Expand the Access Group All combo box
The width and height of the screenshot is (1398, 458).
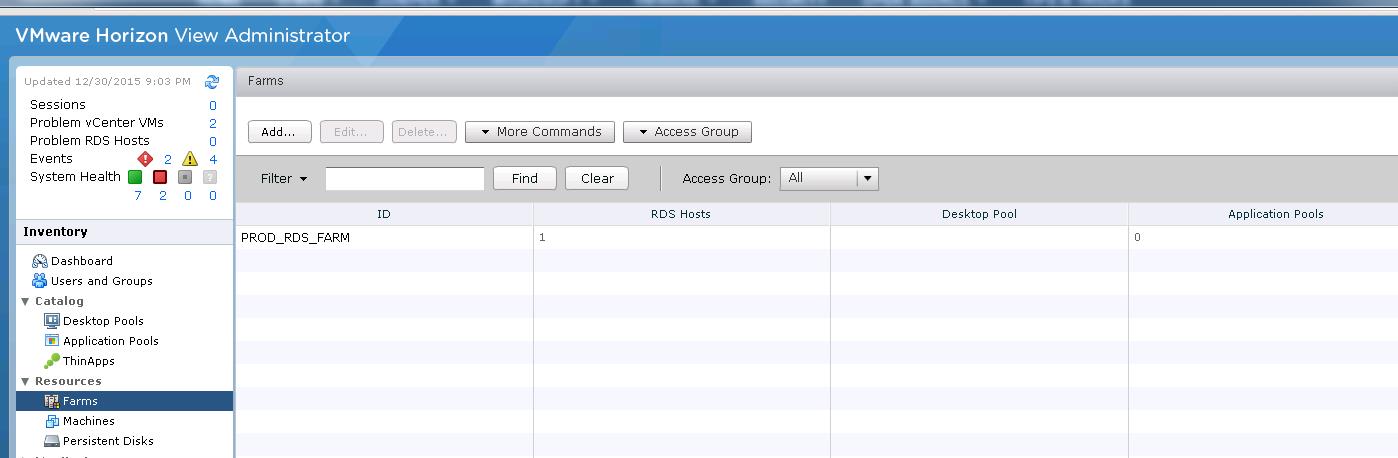pos(868,178)
